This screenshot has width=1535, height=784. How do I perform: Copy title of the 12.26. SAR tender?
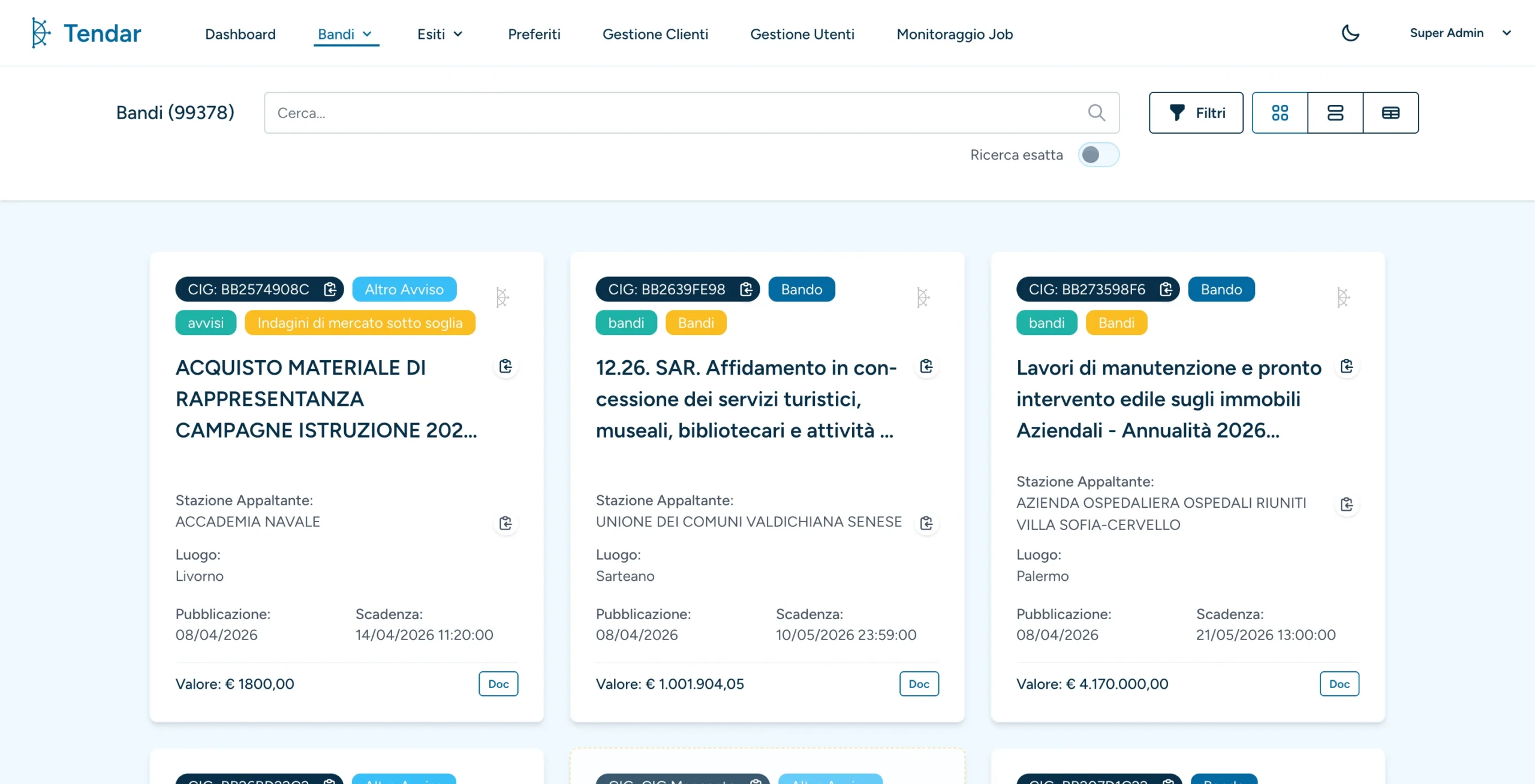pos(926,366)
